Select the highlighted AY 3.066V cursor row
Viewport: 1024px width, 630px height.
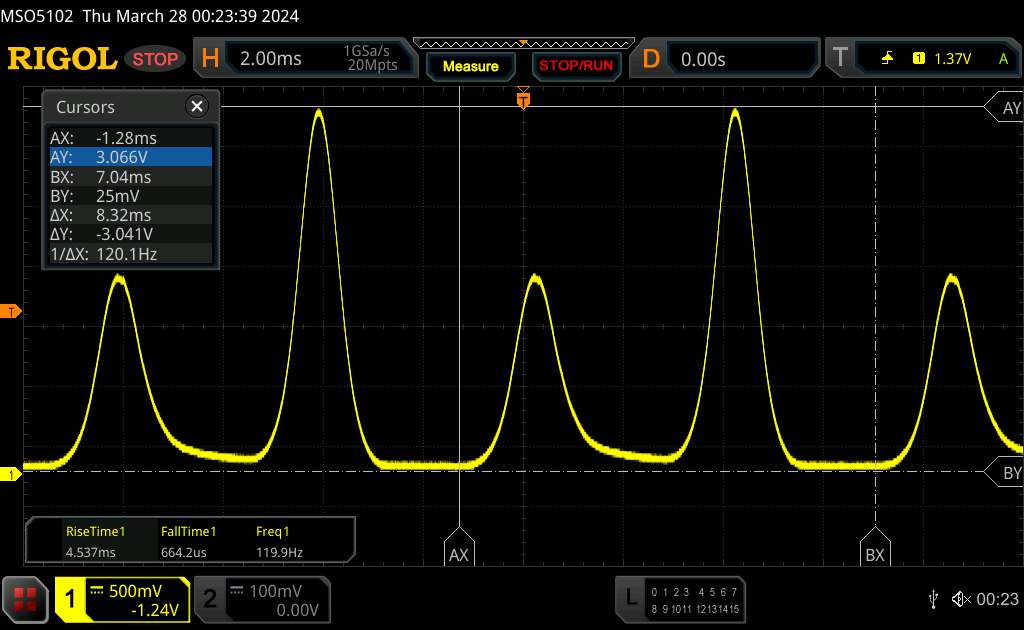(x=130, y=157)
